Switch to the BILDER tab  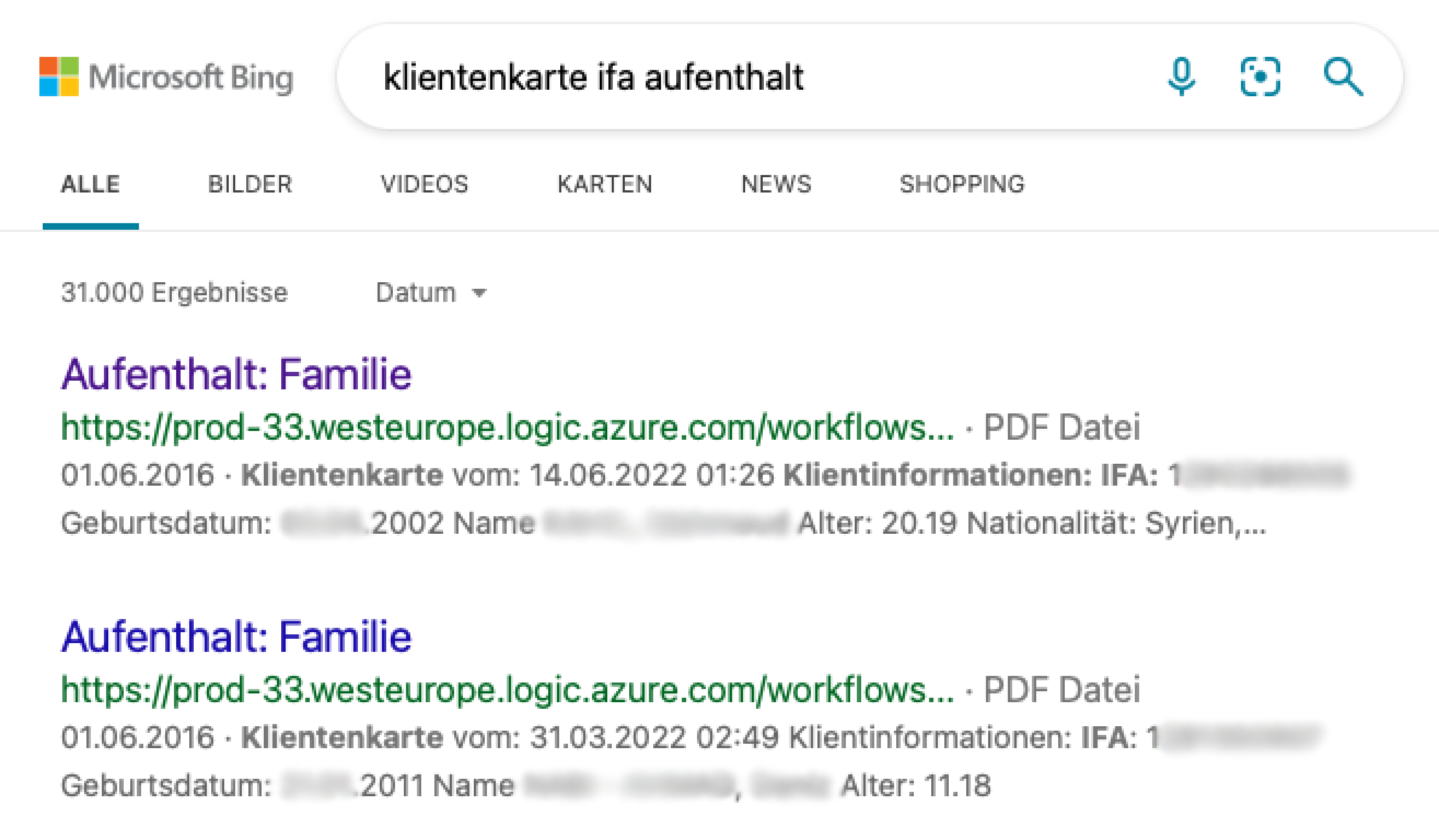[250, 184]
